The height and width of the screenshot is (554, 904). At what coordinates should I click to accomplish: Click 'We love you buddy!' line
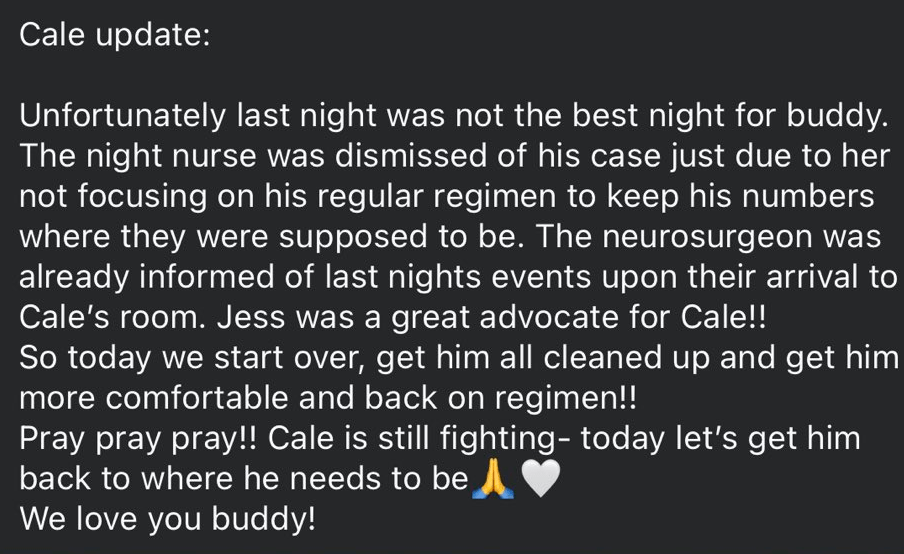pyautogui.click(x=163, y=520)
